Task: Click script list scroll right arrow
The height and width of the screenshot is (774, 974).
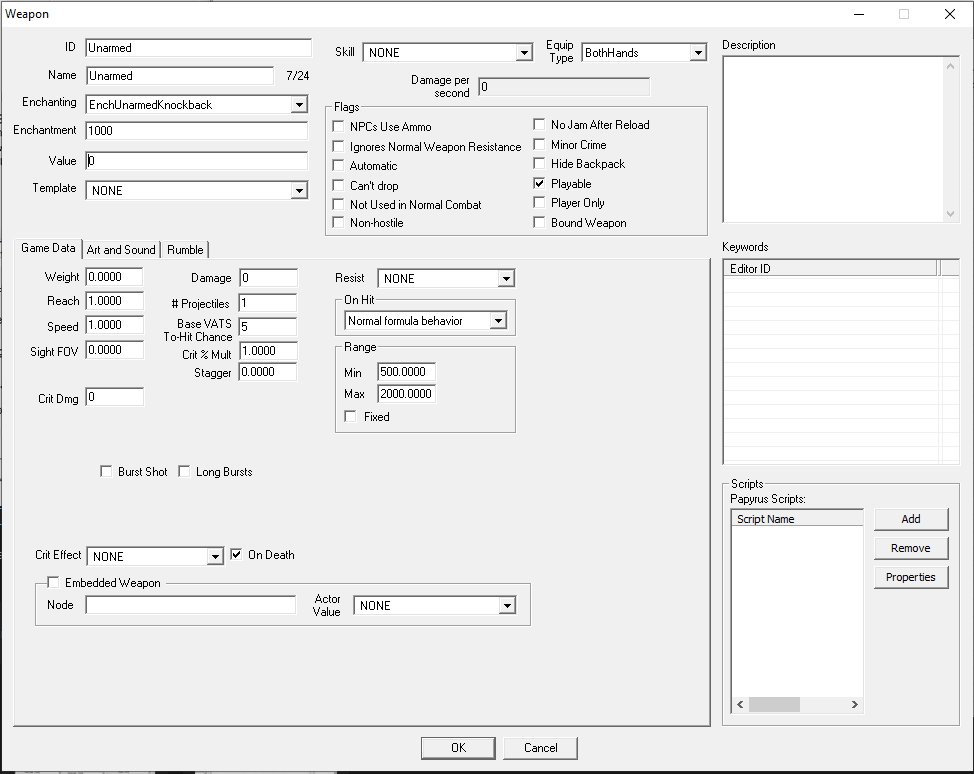Action: pos(855,704)
